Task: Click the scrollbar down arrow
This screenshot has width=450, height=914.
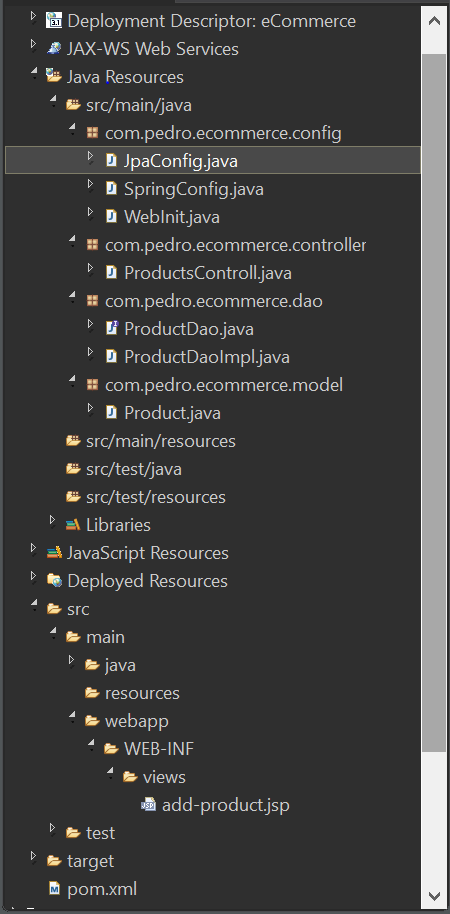Action: (x=434, y=895)
